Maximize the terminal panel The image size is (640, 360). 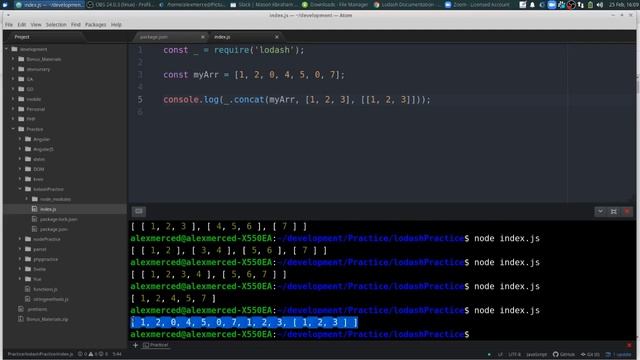[x=613, y=211]
